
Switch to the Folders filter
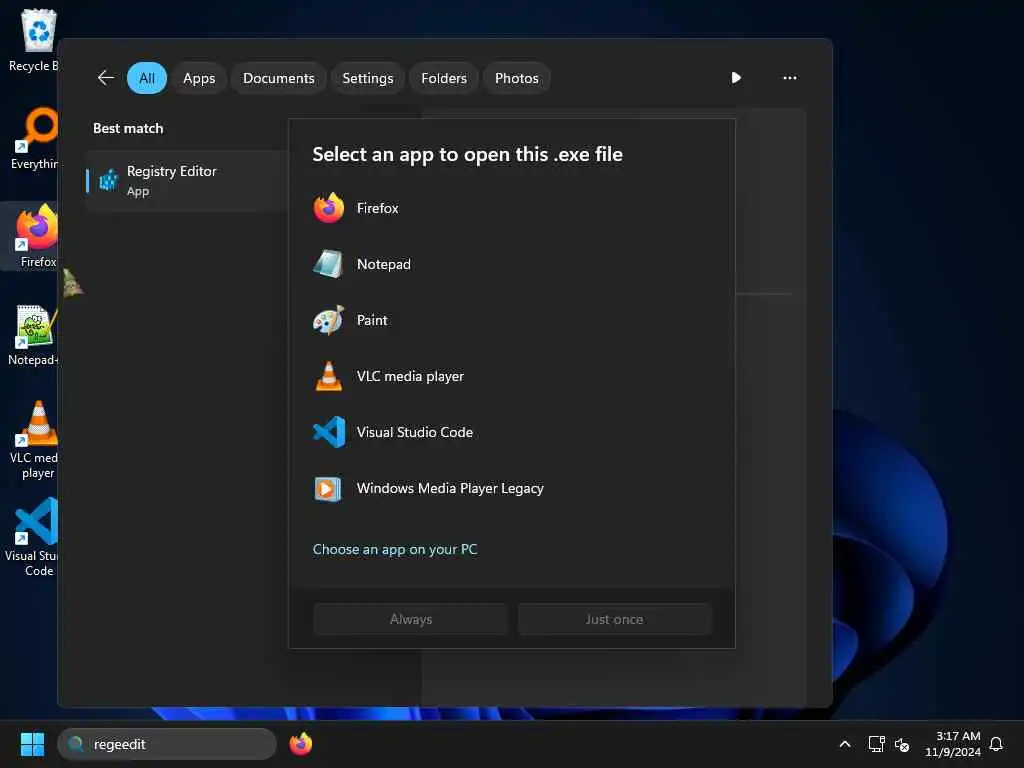444,78
